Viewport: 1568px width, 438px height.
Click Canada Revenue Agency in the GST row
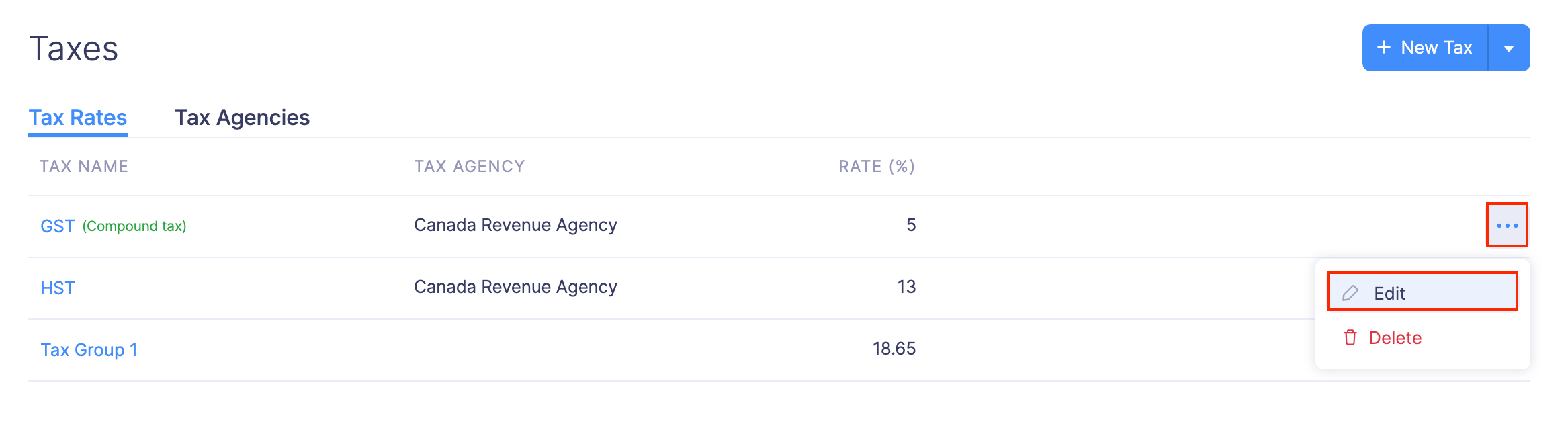pyautogui.click(x=515, y=225)
